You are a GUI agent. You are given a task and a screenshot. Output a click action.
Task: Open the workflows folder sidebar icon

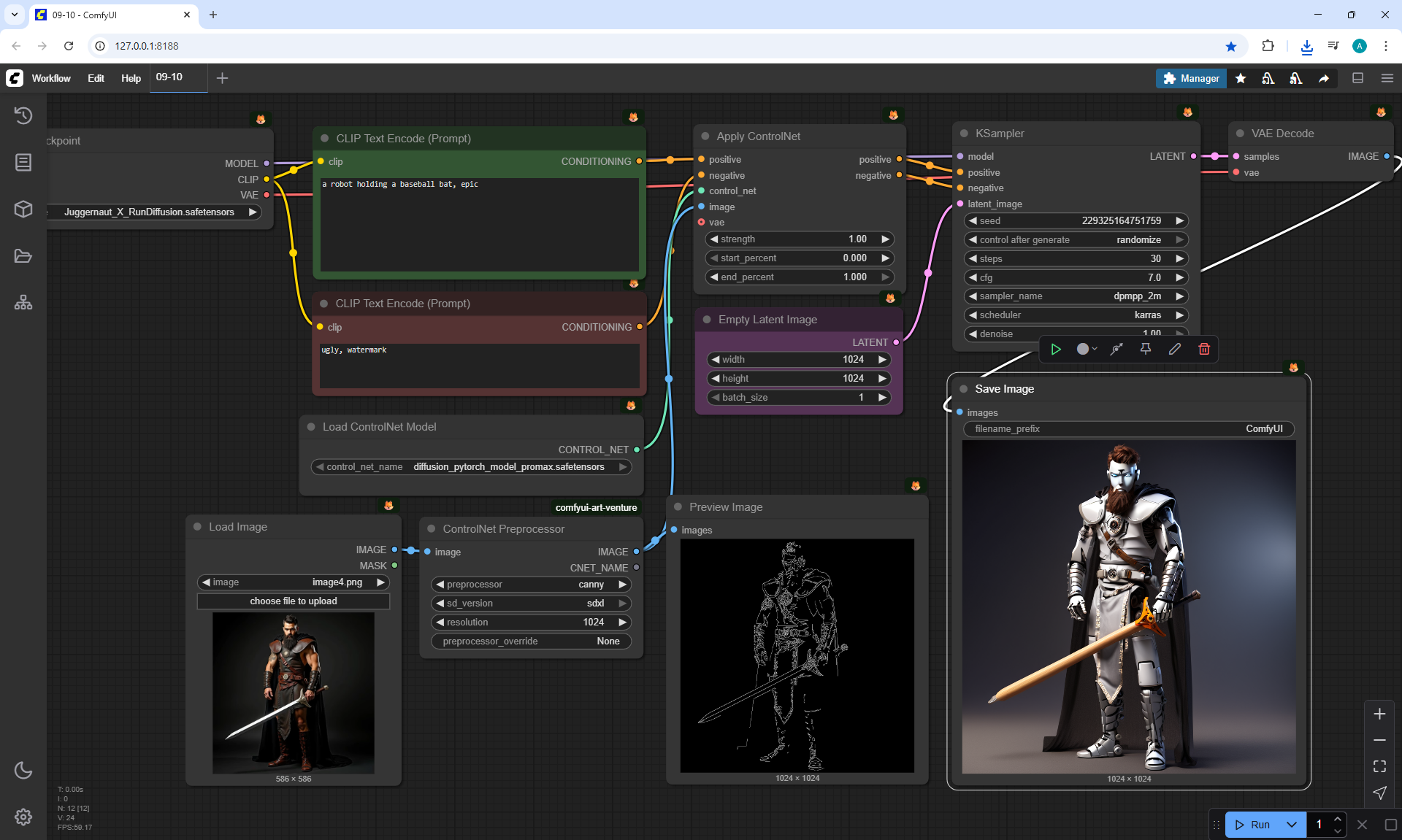tap(23, 256)
